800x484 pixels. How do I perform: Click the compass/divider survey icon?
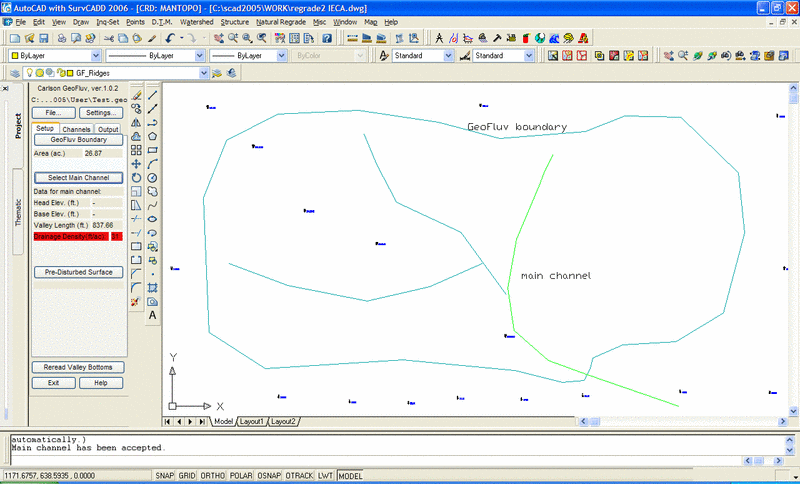(x=439, y=38)
